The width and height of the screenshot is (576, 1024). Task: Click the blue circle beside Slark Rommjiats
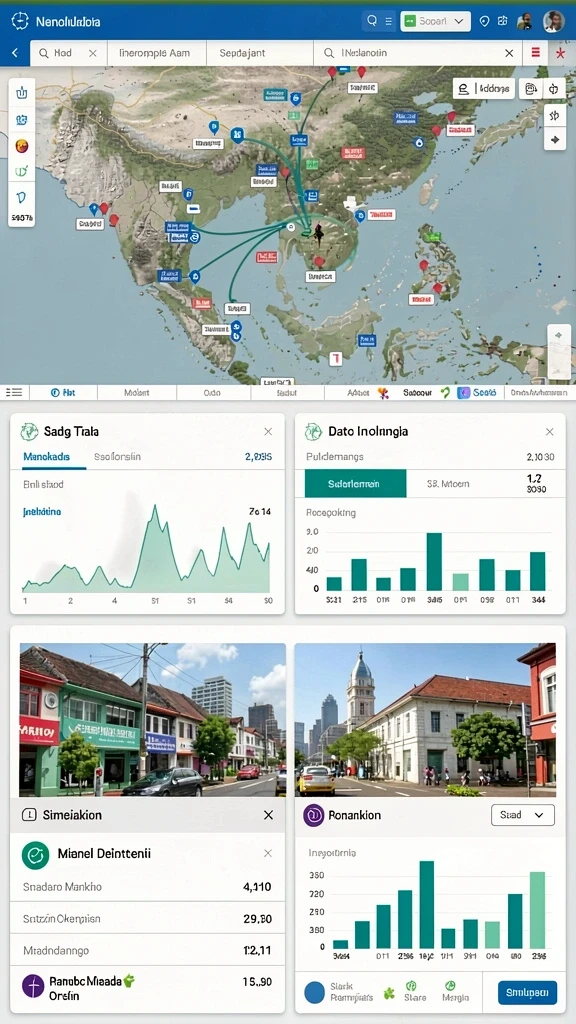tap(315, 992)
